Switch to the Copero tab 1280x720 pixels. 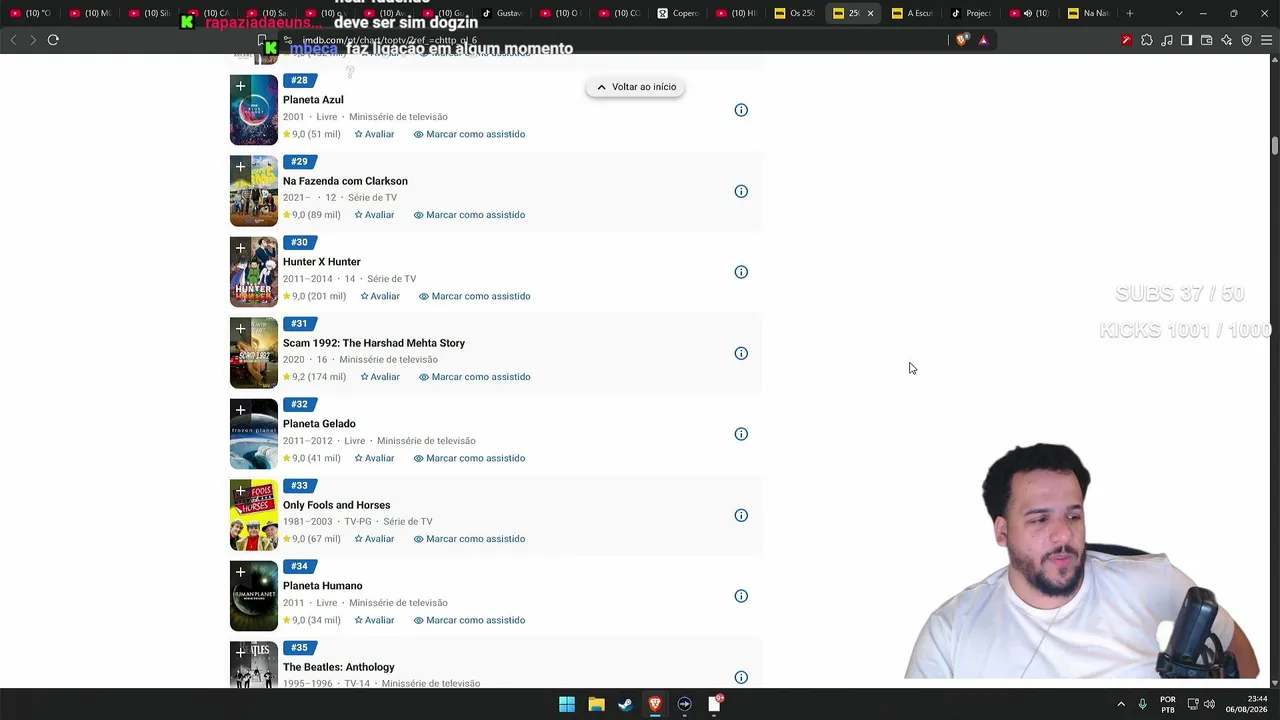(x=679, y=13)
